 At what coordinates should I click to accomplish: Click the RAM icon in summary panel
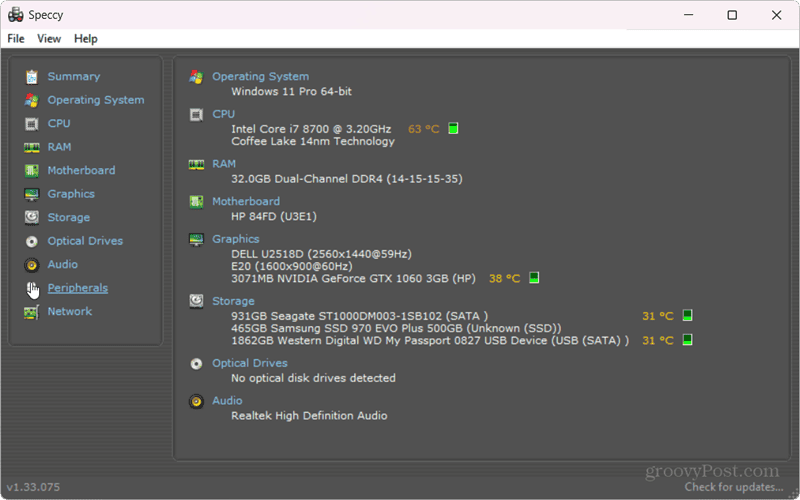tap(196, 164)
